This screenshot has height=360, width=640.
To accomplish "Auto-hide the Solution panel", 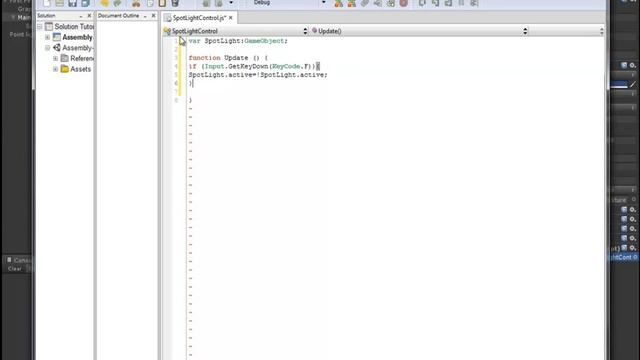I will (x=81, y=16).
